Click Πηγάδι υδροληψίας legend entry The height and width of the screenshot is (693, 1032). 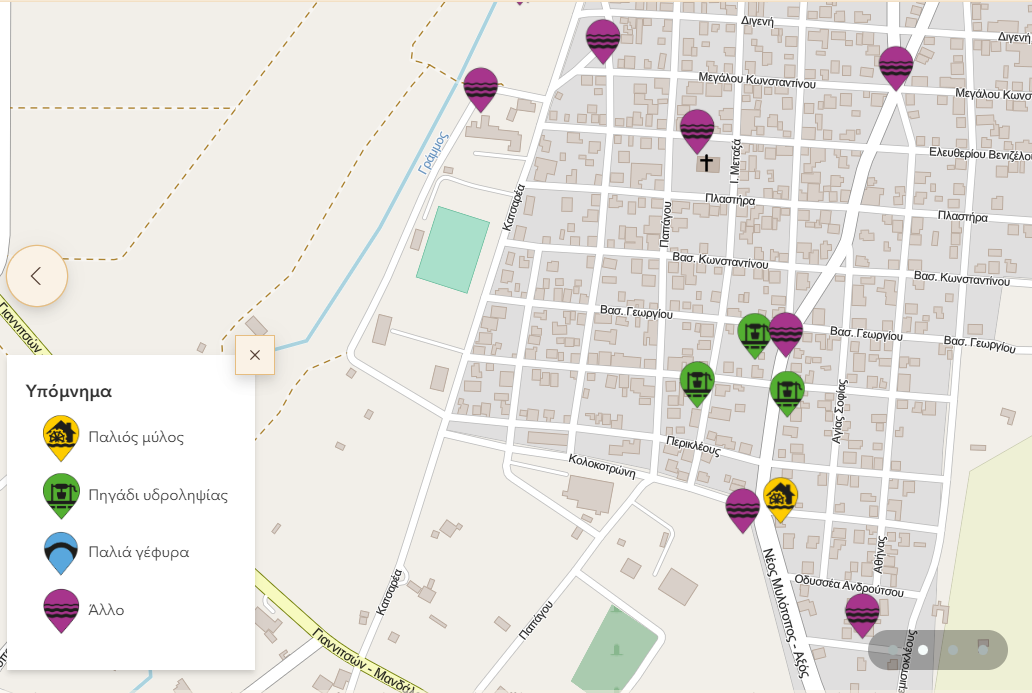[x=158, y=495]
